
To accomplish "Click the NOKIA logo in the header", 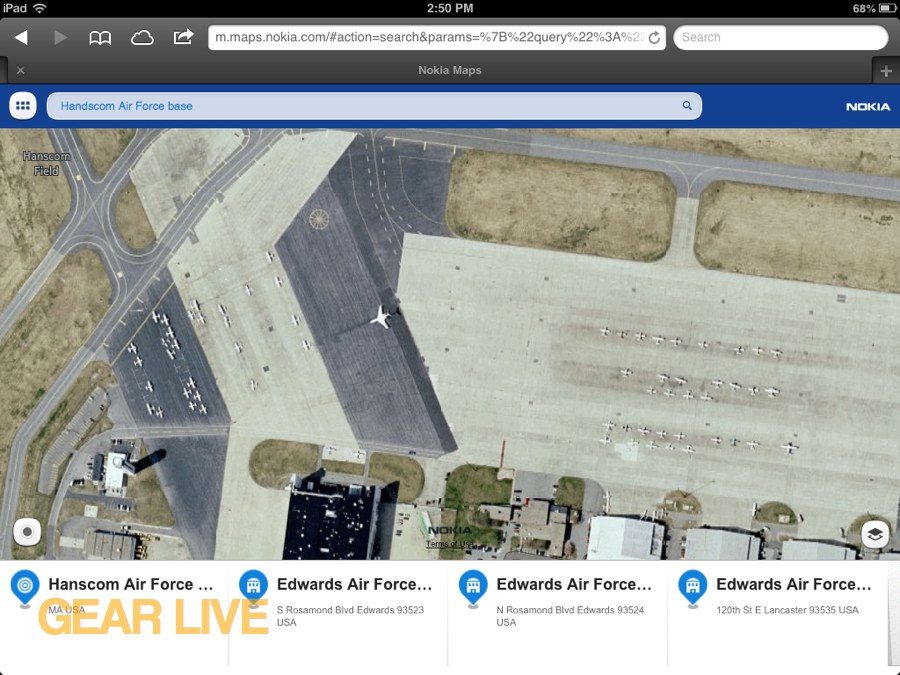I will (868, 107).
